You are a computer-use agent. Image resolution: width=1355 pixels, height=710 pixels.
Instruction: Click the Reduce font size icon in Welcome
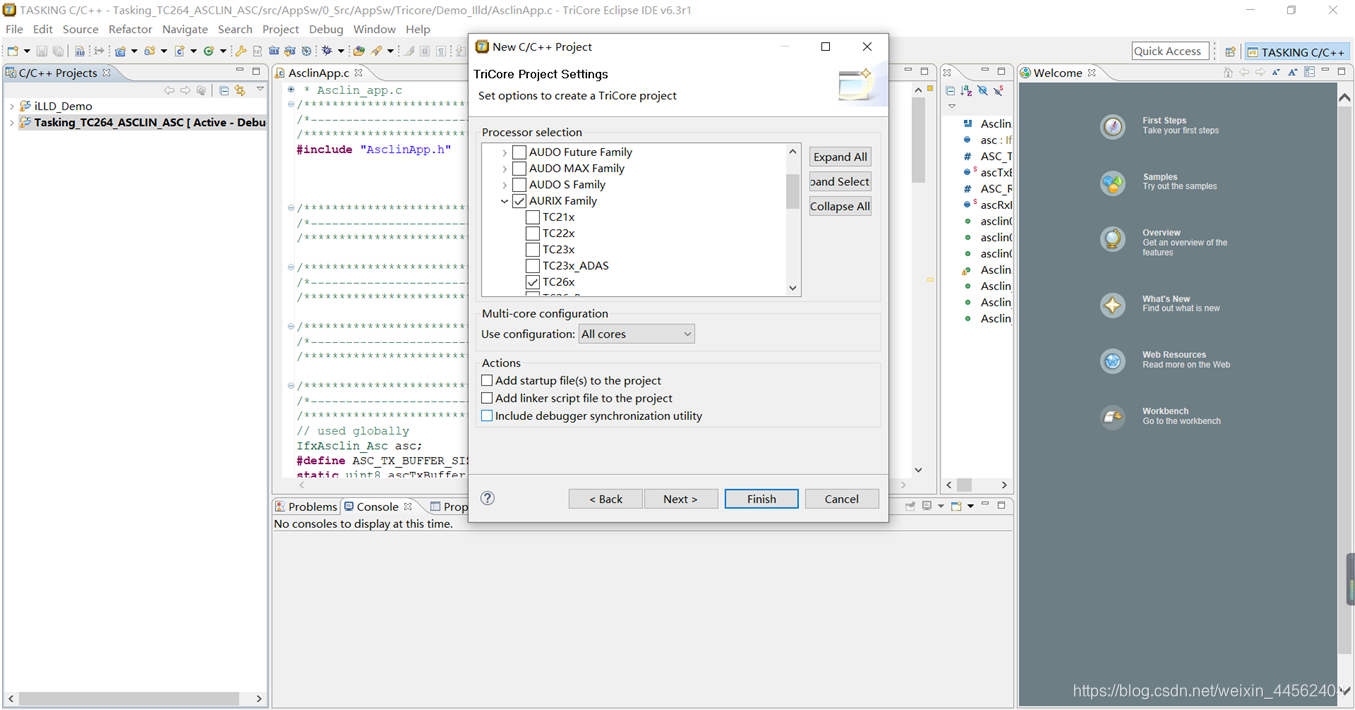[1276, 72]
